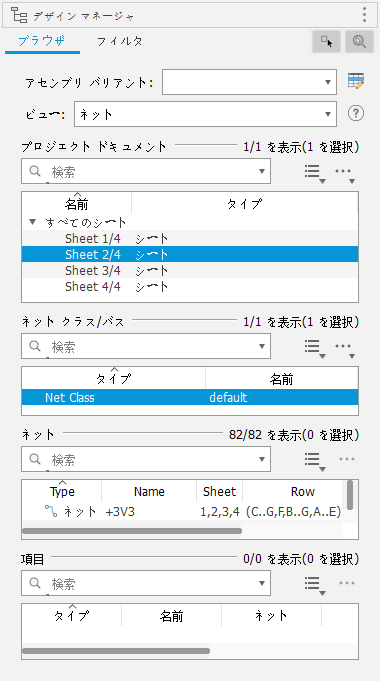This screenshot has height=681, width=380.
Task: Select the +3V3 net row
Action: coord(182,512)
